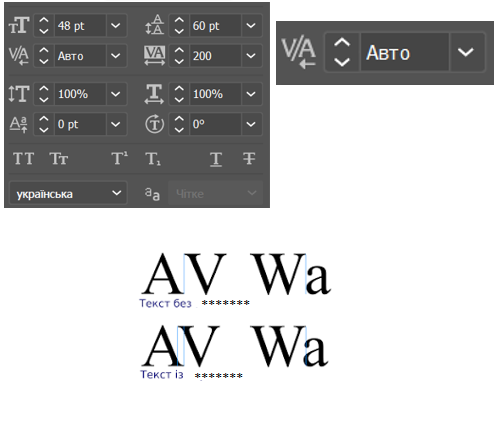Click the 0 pt baseline shift field

coord(80,124)
